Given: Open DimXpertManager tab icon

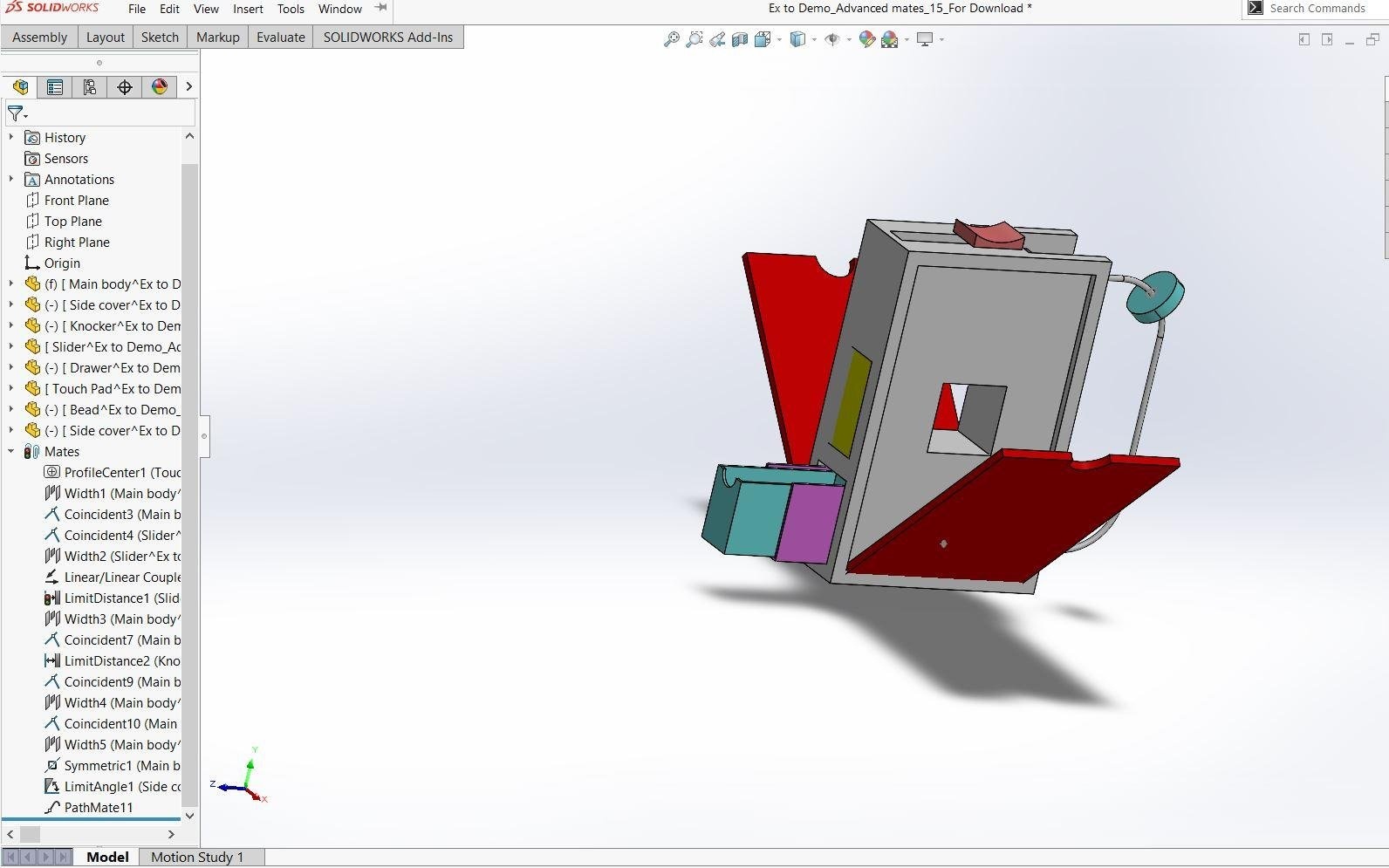Looking at the screenshot, I should click(x=125, y=86).
